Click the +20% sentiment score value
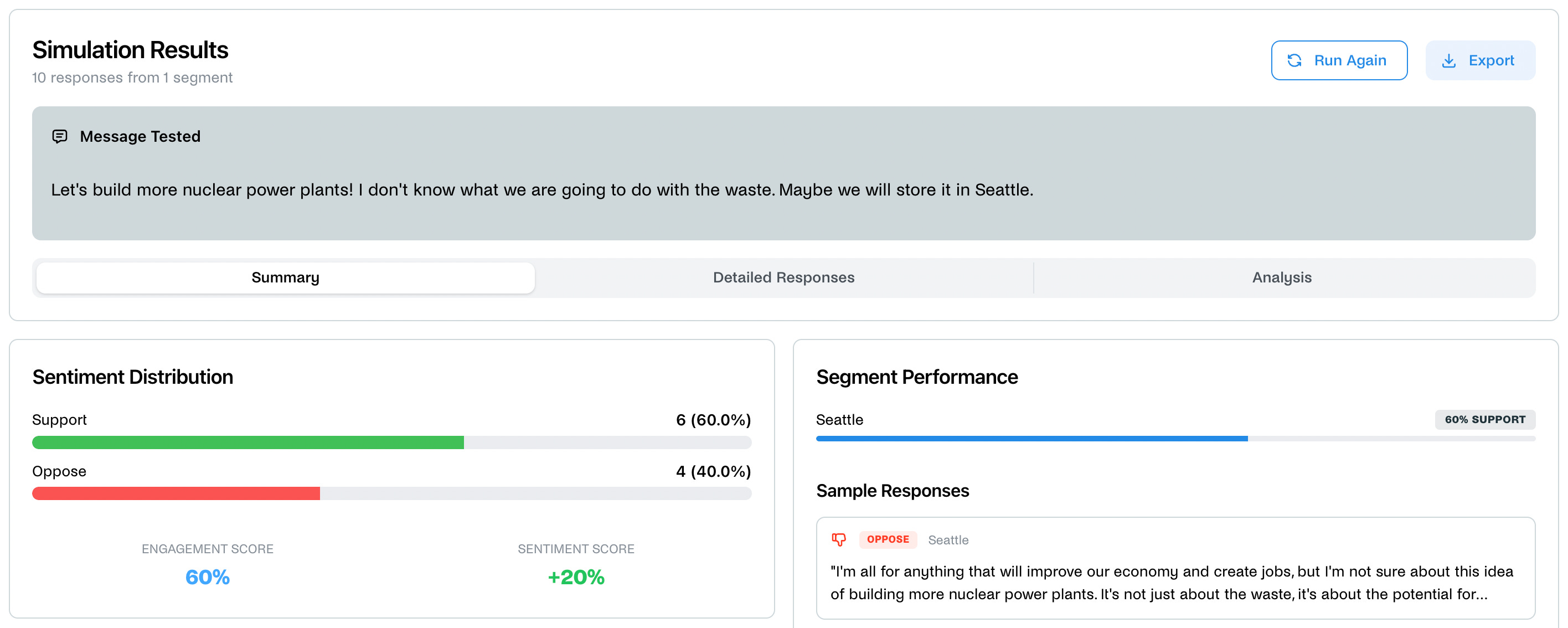This screenshot has width=1568, height=628. pos(576,577)
